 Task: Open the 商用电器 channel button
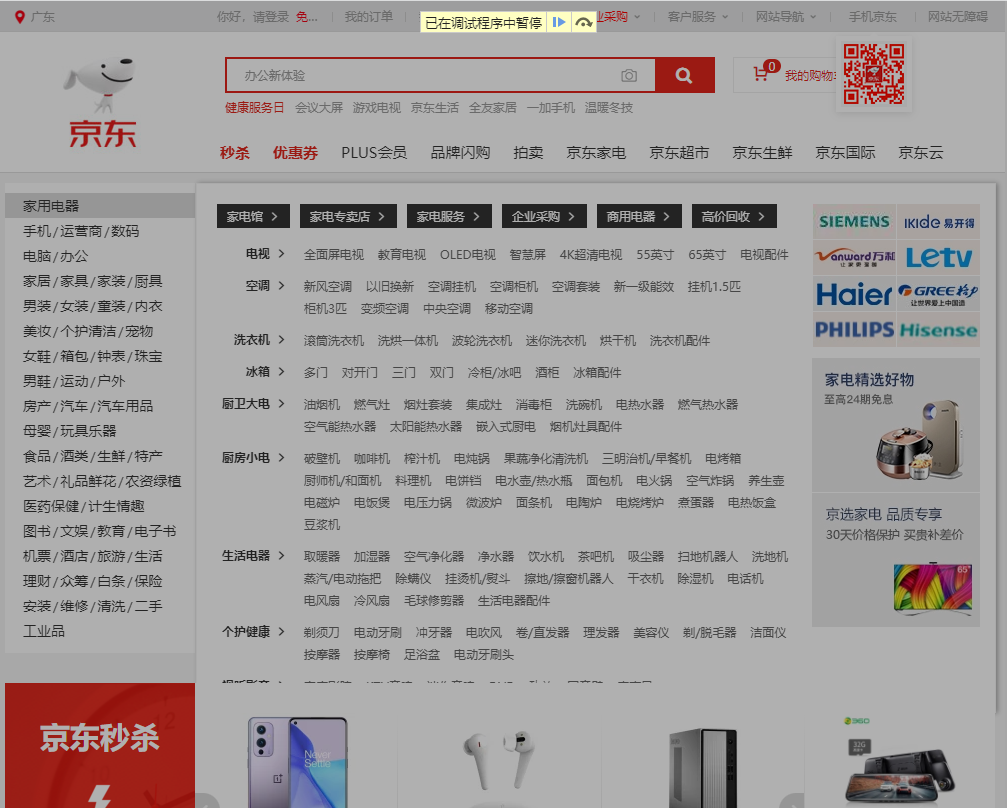[x=639, y=216]
